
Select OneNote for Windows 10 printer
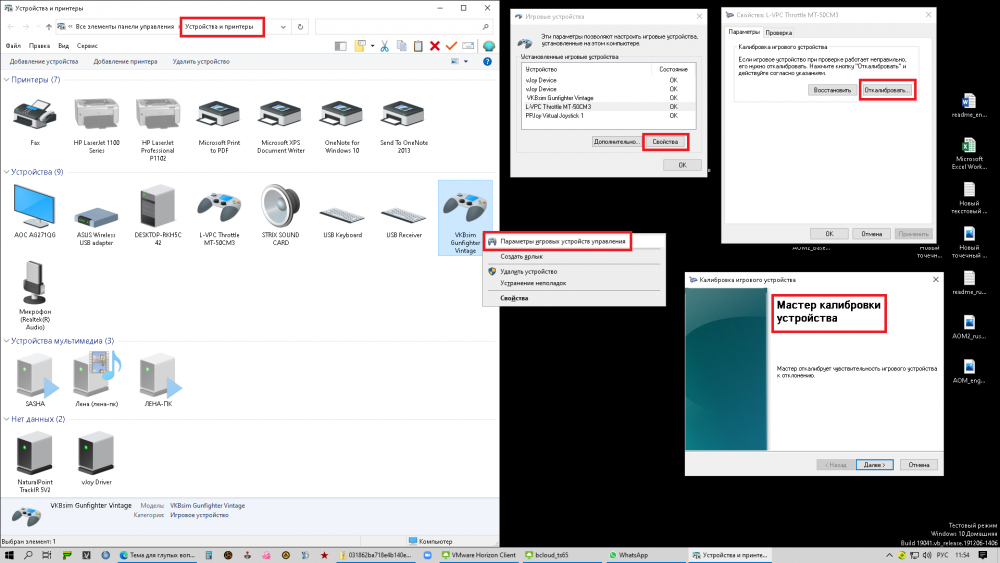[x=342, y=125]
